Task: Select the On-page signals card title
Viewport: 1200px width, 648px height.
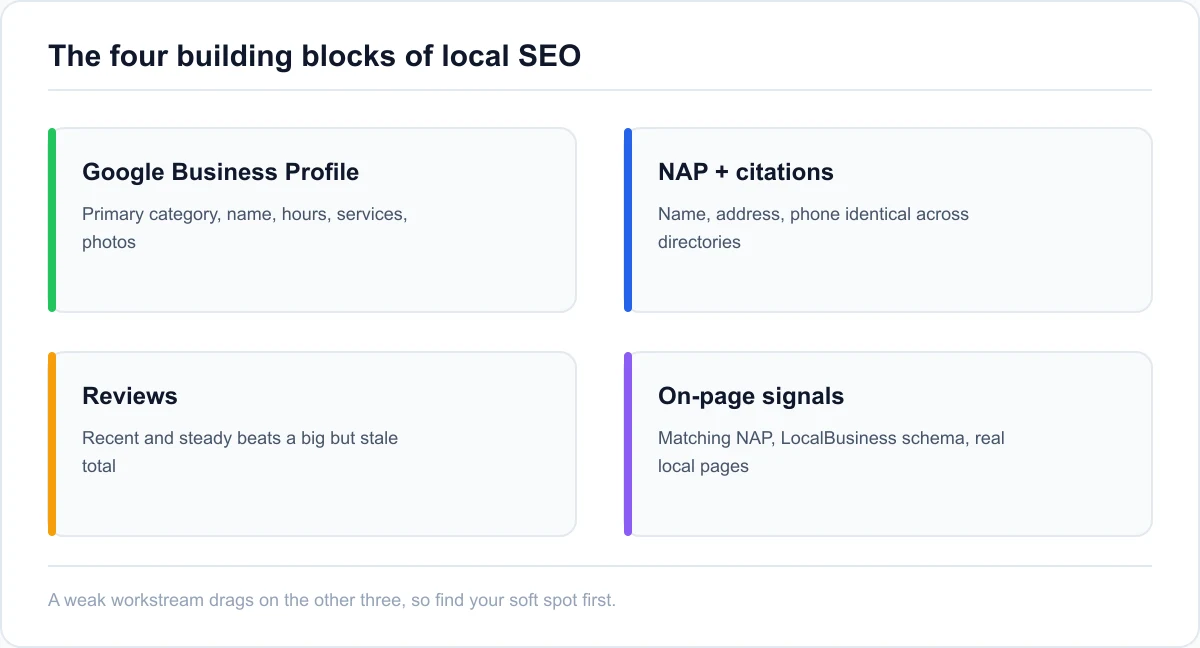Action: [751, 396]
